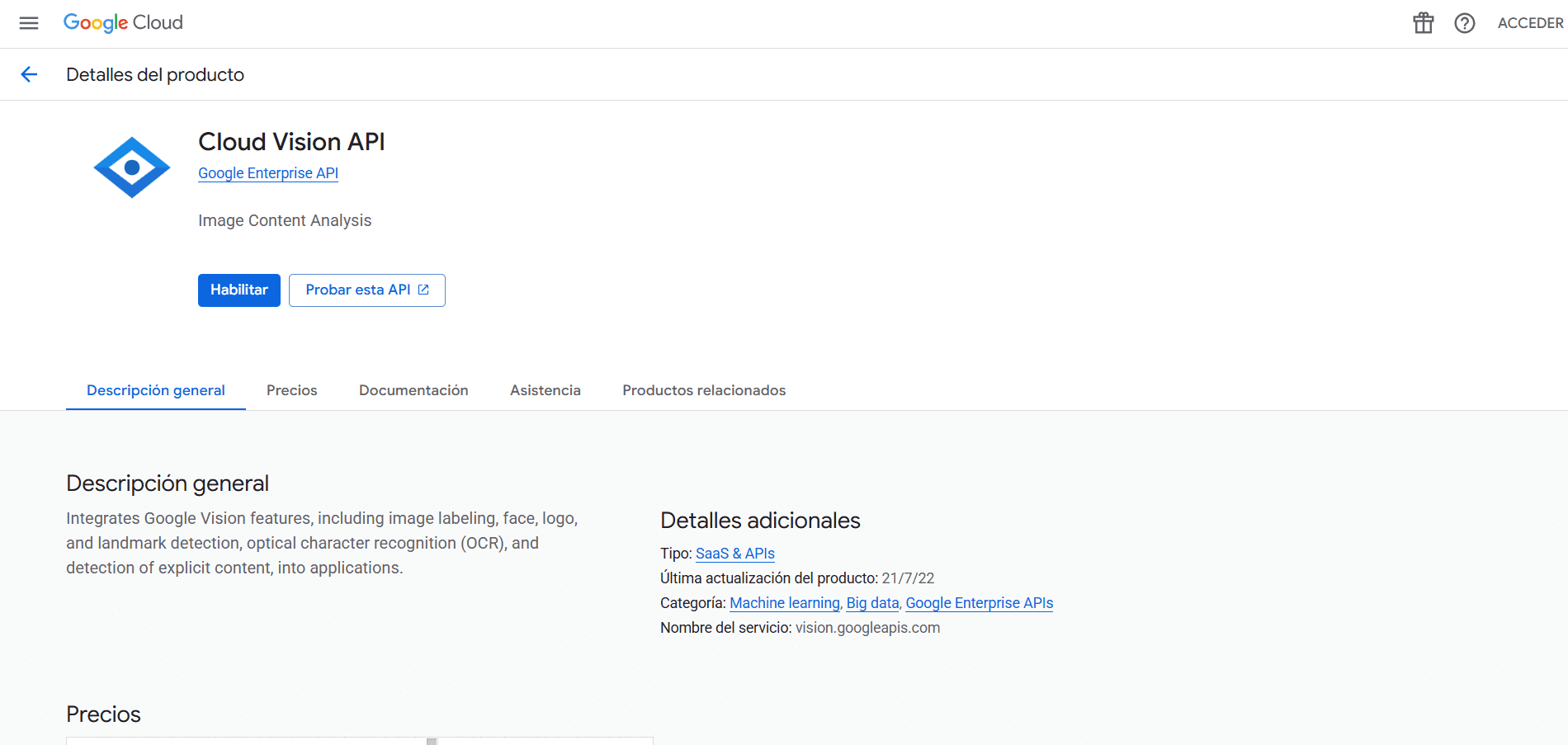Go back using the blue arrow
Image resolution: width=1568 pixels, height=745 pixels.
tap(30, 74)
